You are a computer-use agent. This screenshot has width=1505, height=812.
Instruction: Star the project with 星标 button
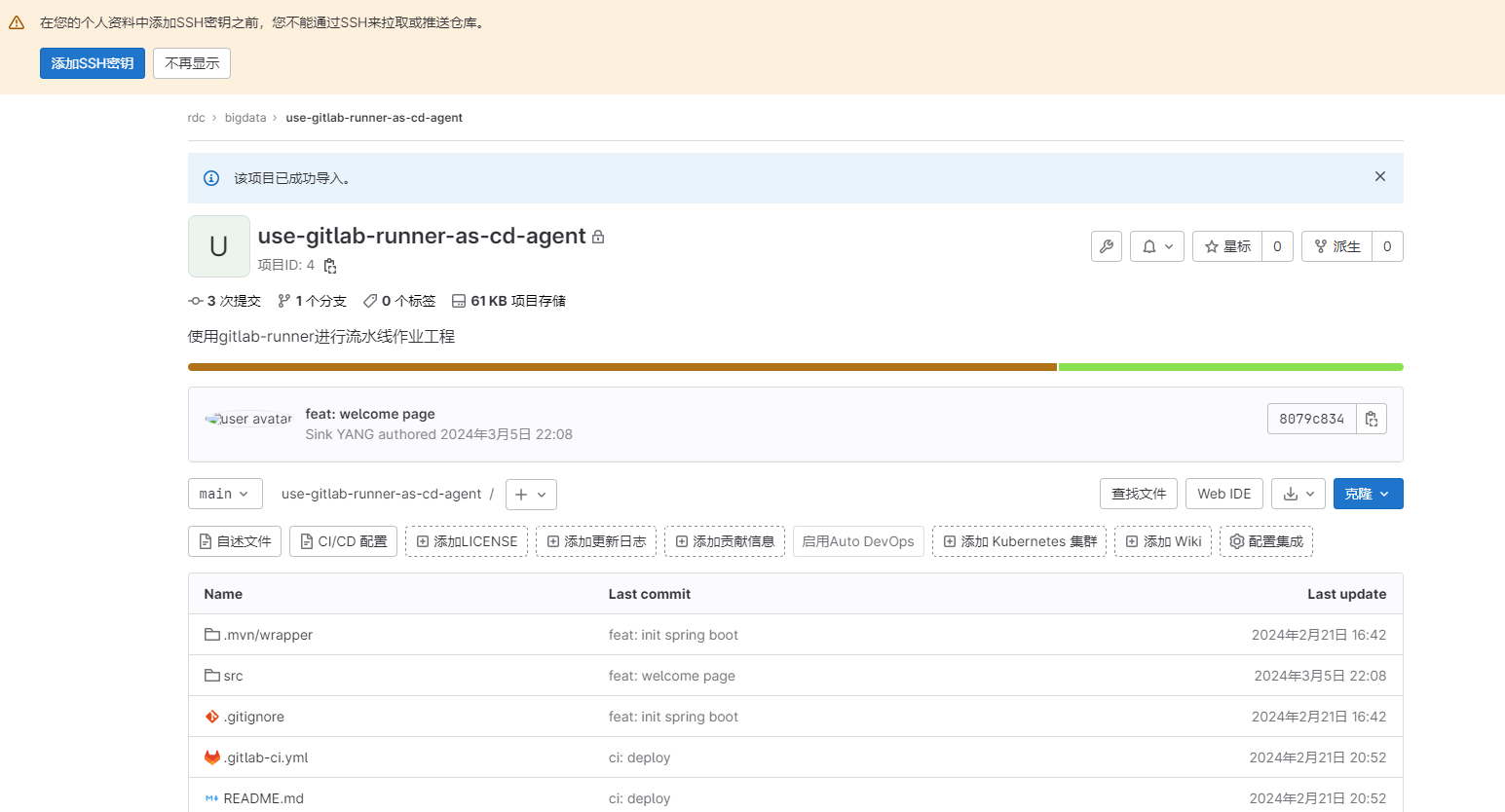(x=1227, y=246)
